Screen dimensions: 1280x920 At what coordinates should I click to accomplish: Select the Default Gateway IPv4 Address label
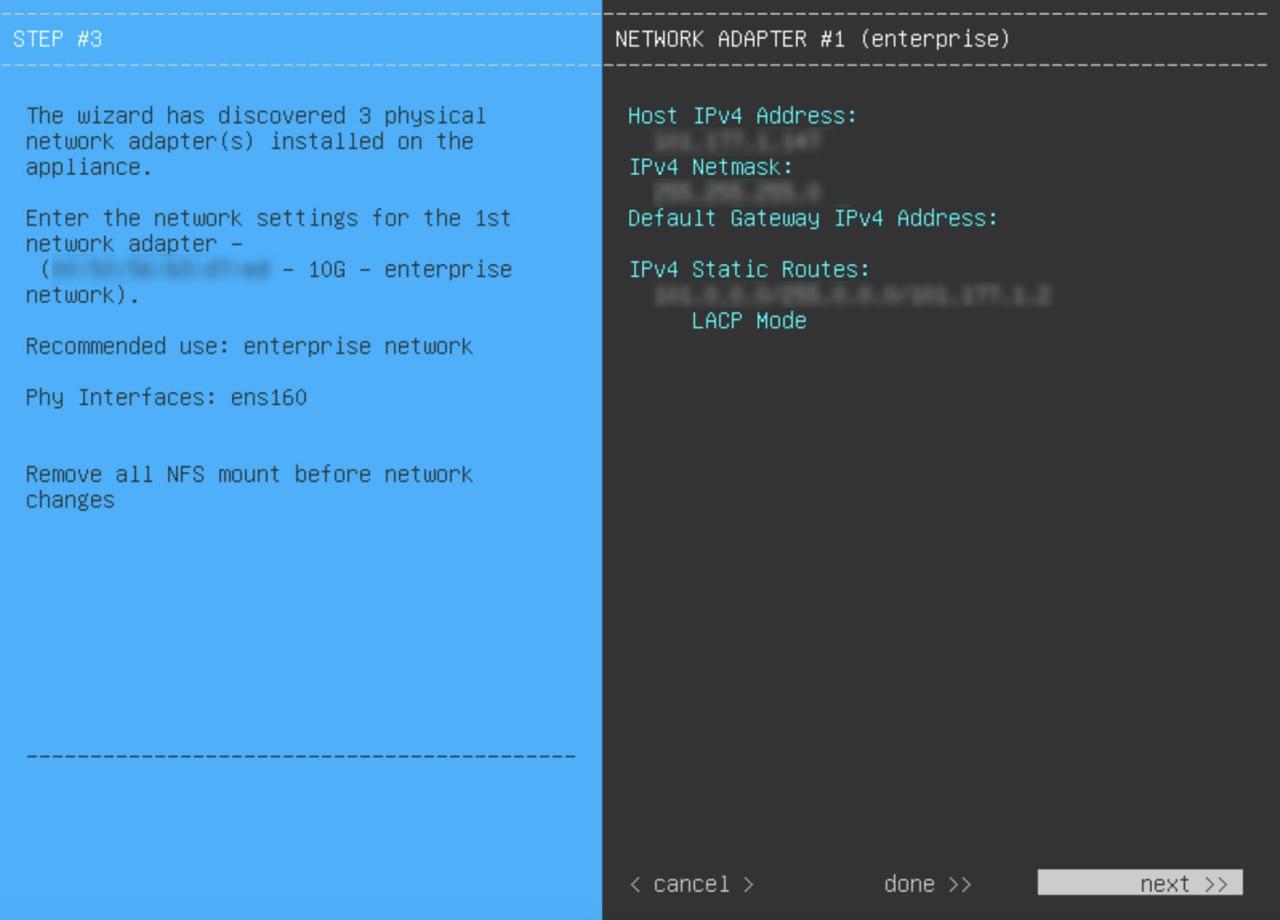[812, 218]
